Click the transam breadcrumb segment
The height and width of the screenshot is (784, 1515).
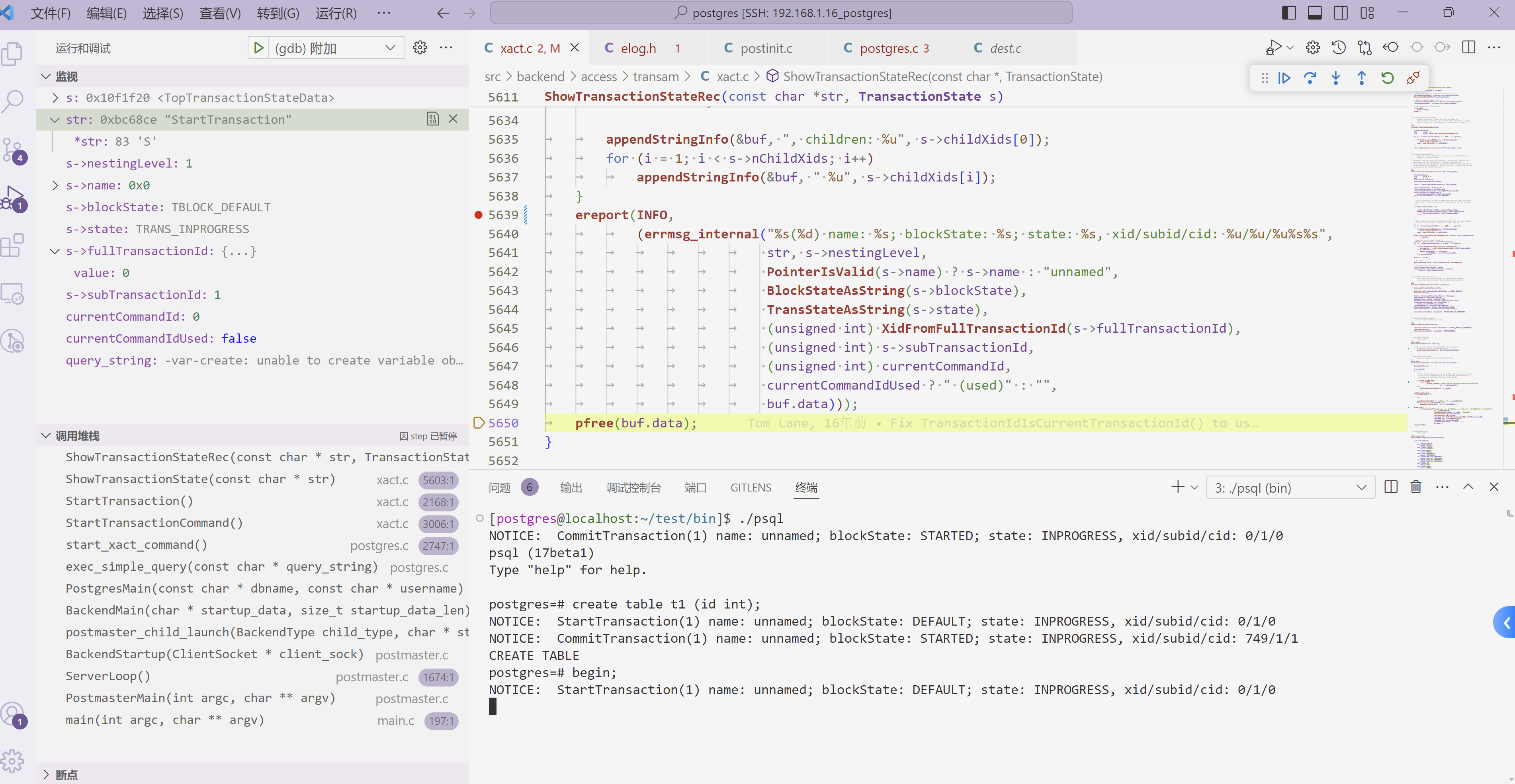tap(656, 76)
